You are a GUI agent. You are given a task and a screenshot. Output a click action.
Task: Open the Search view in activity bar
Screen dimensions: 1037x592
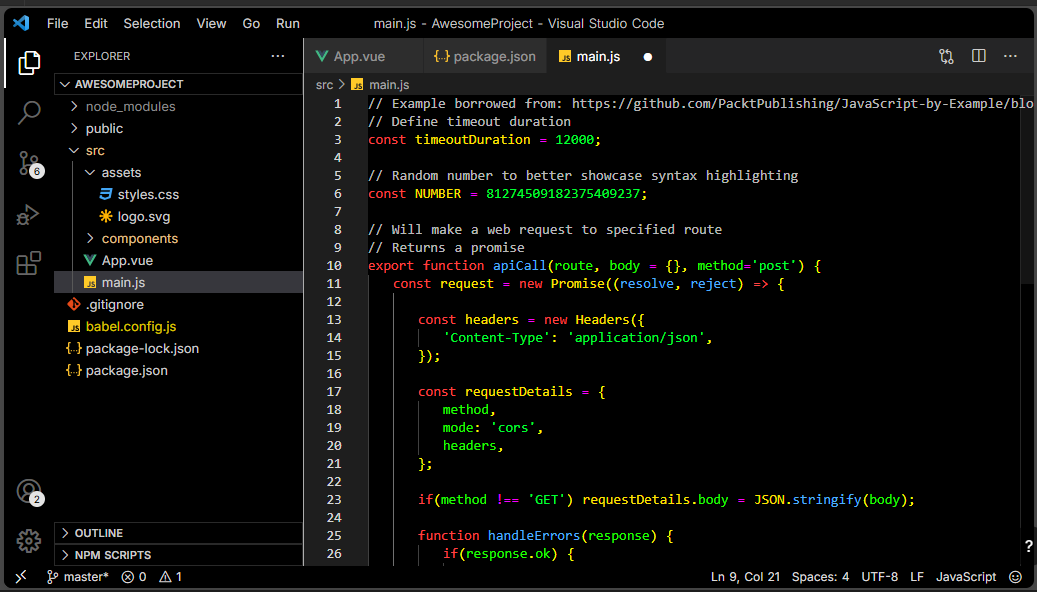(28, 112)
